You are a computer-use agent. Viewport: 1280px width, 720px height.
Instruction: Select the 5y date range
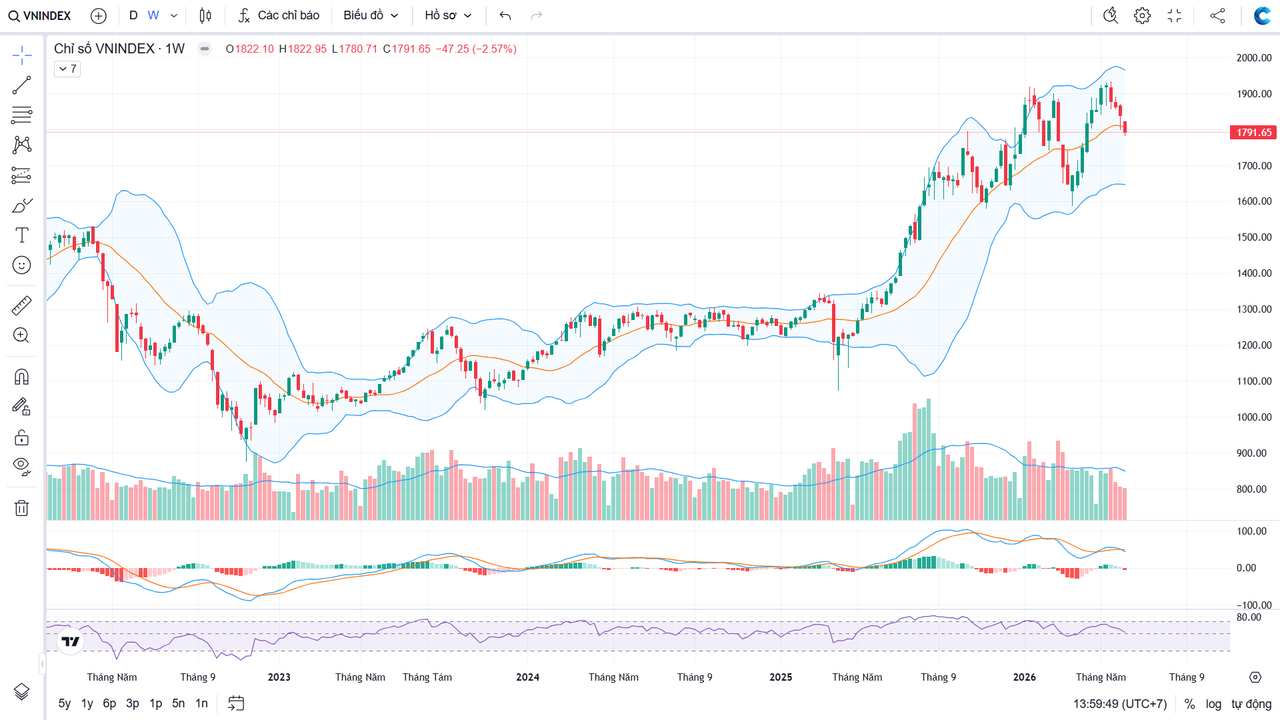coord(65,704)
